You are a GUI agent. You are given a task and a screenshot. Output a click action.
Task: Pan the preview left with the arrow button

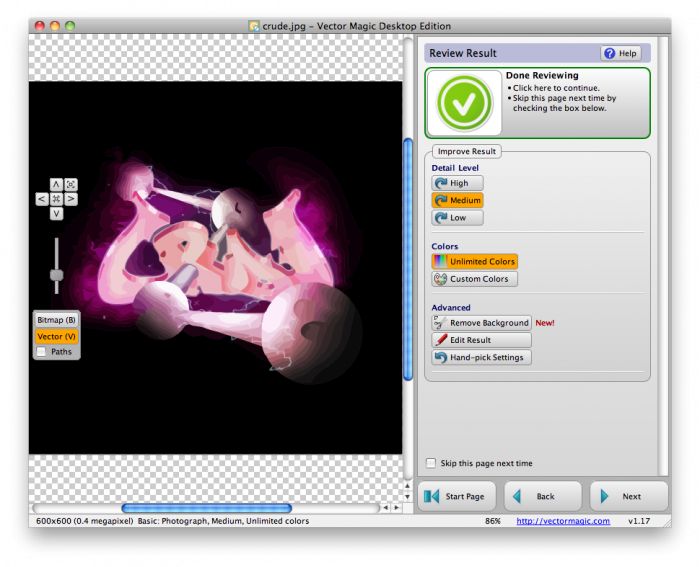(42, 199)
